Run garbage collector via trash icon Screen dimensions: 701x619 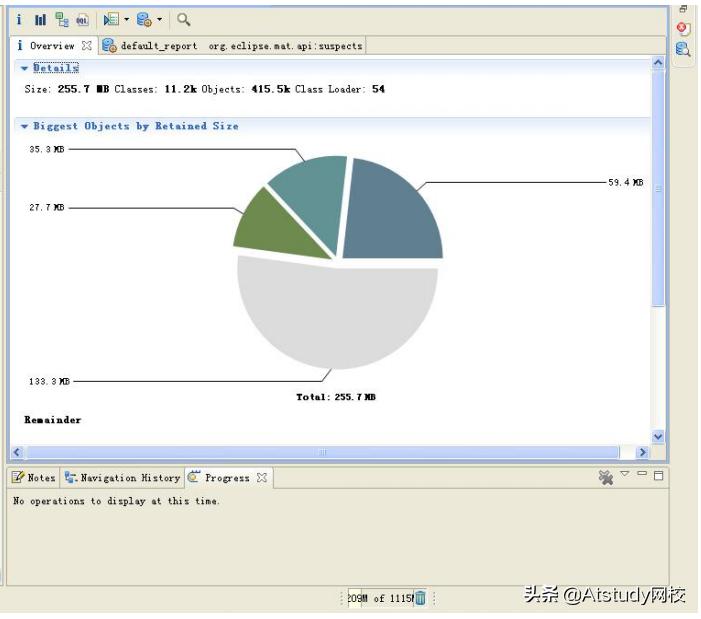[x=420, y=598]
